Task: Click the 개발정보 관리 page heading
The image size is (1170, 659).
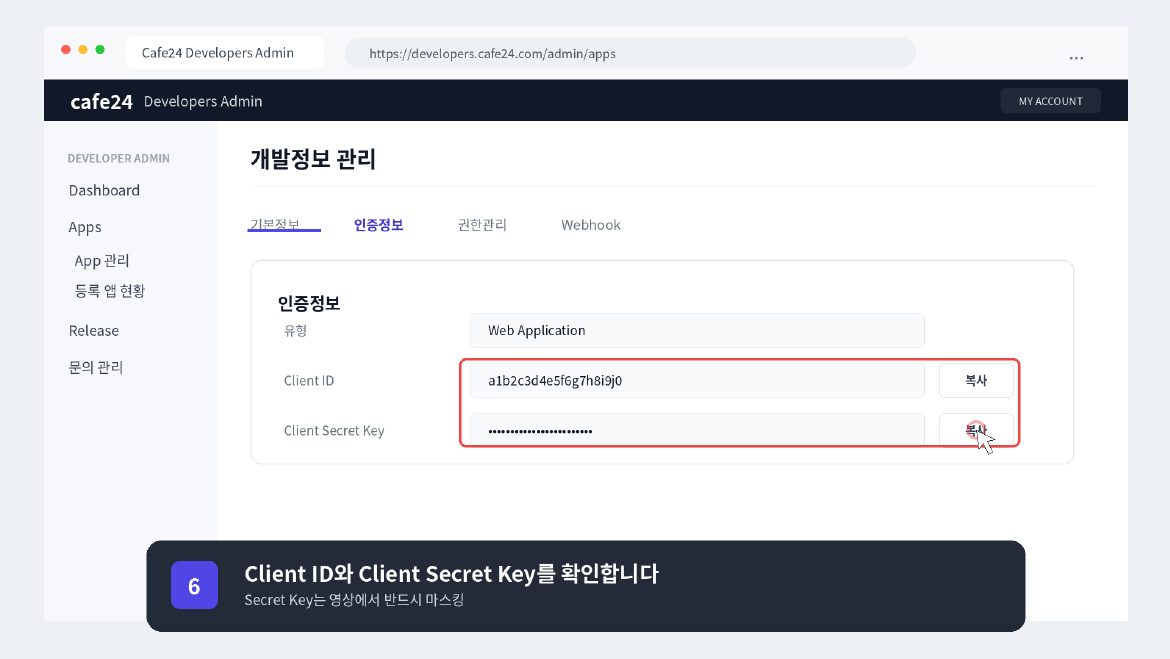Action: [x=313, y=159]
